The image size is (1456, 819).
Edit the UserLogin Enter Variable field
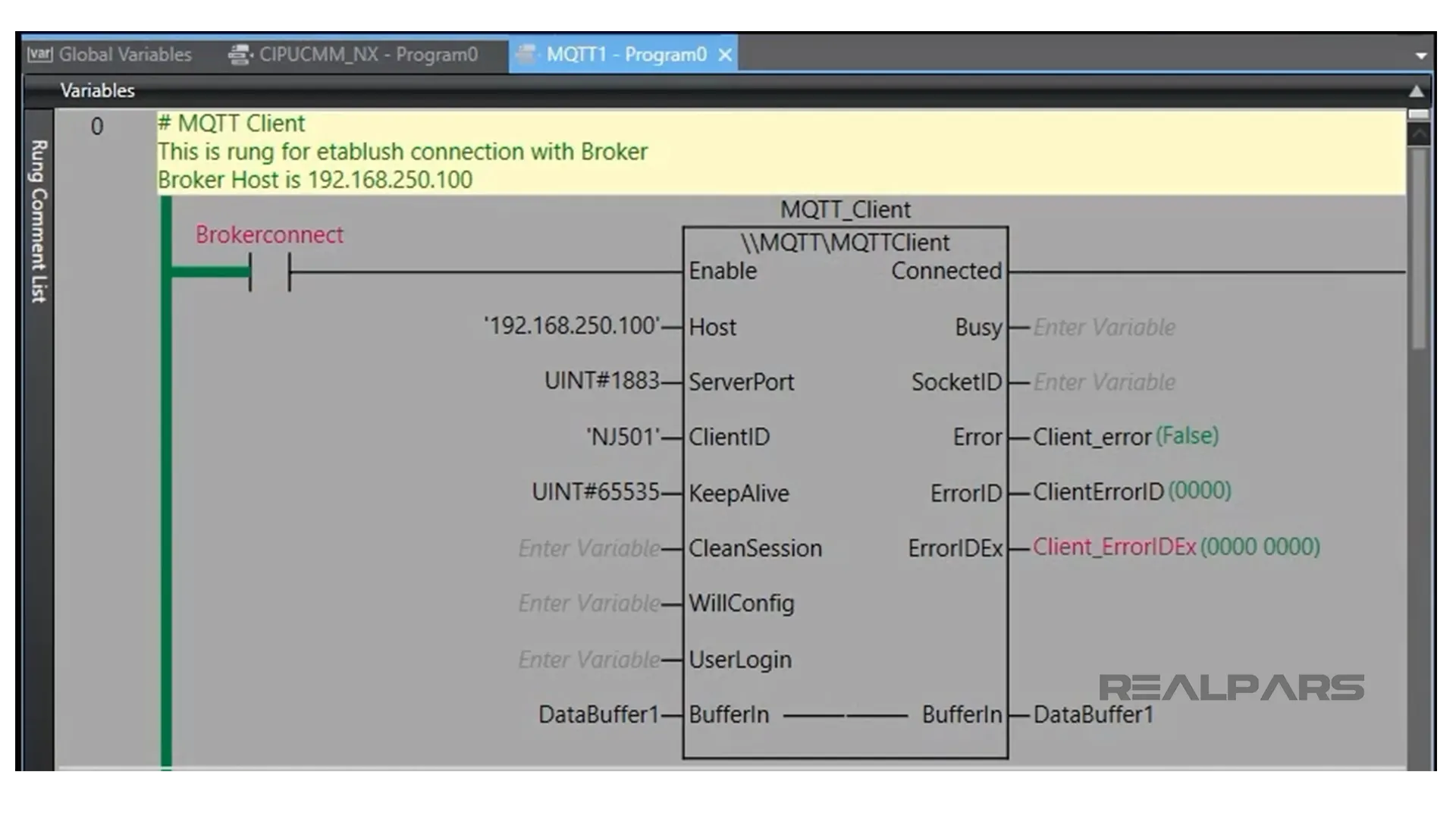click(x=588, y=659)
